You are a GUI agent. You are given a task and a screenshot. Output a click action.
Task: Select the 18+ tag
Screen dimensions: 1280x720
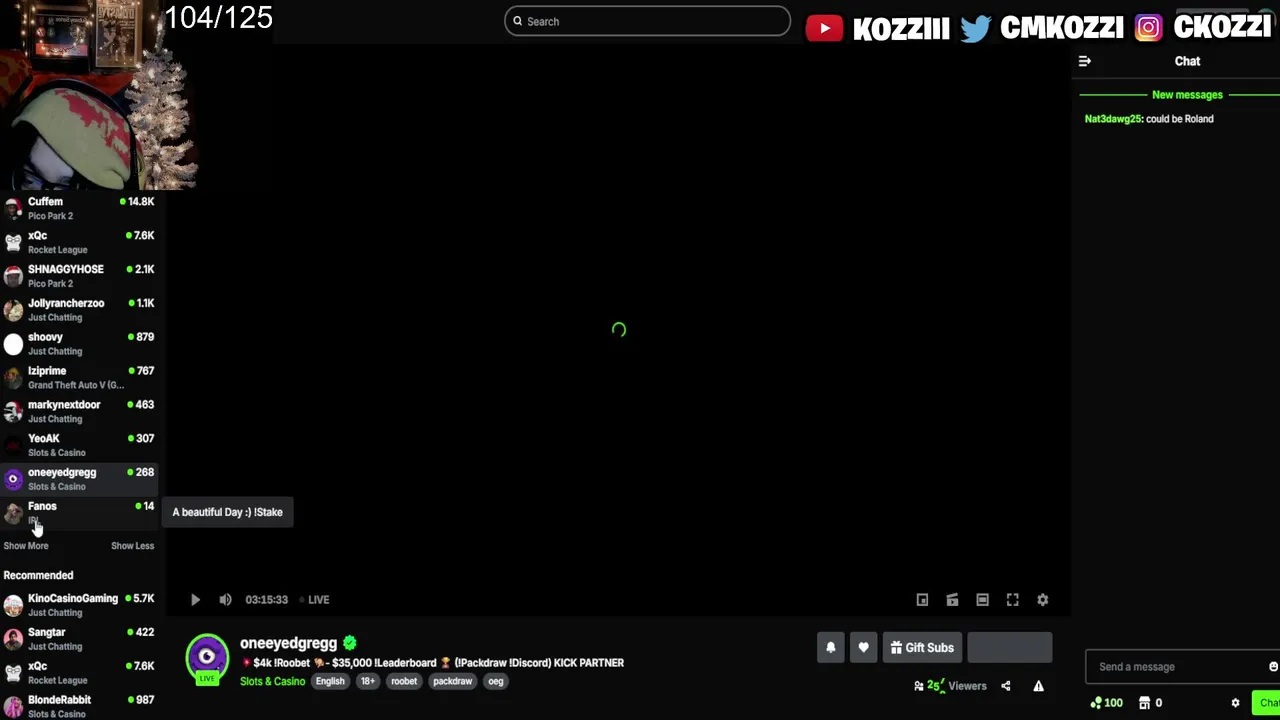(368, 681)
